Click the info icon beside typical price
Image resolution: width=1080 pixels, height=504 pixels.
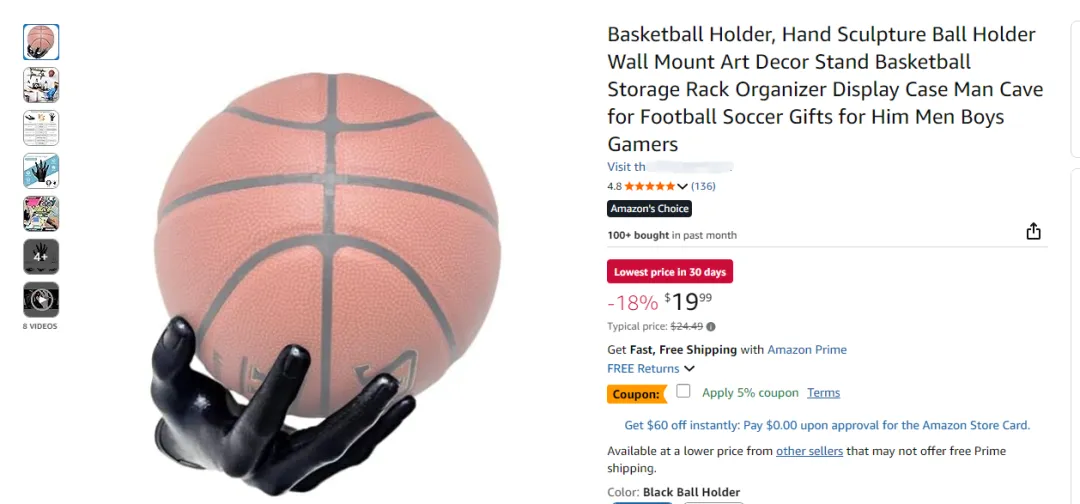pos(711,327)
